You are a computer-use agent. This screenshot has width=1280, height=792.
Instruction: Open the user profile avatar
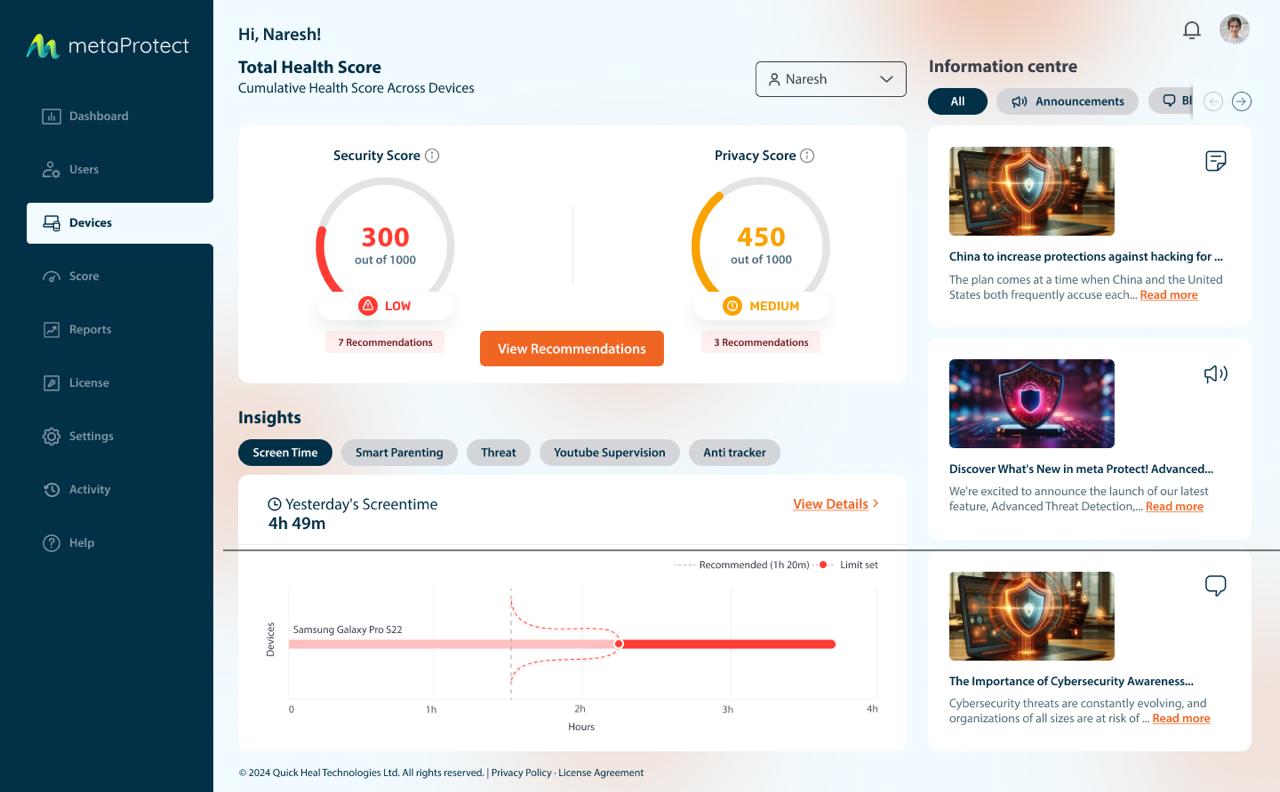(x=1234, y=29)
